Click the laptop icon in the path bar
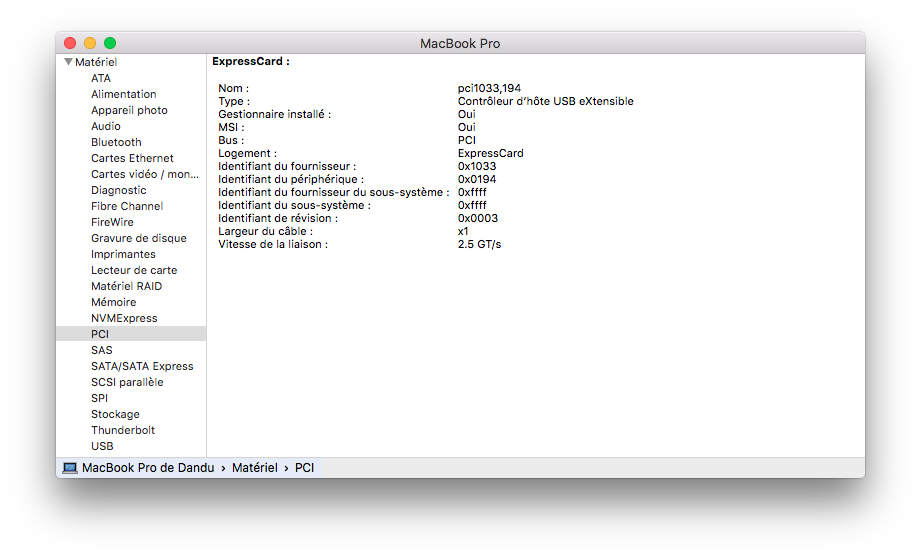 click(70, 468)
